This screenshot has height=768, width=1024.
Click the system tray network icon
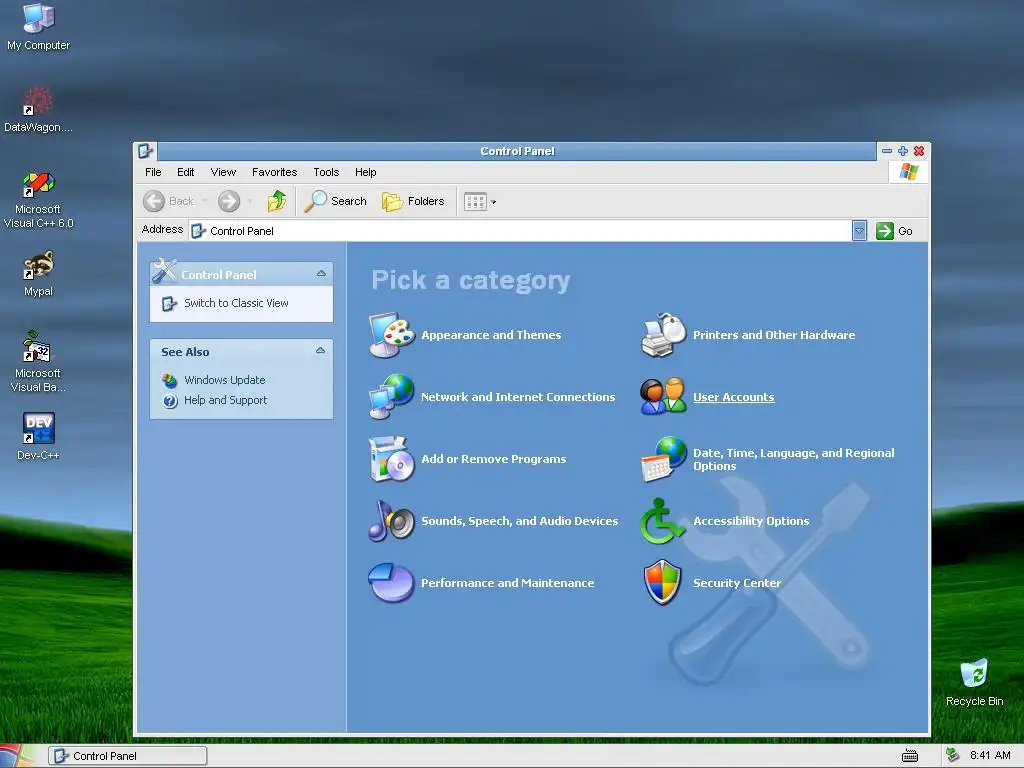[x=953, y=755]
